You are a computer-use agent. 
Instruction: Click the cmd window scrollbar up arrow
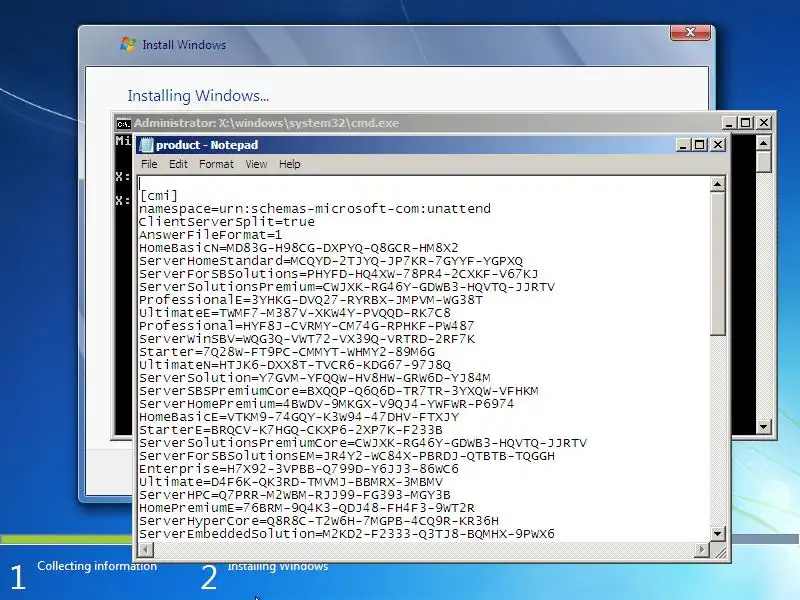pos(763,143)
